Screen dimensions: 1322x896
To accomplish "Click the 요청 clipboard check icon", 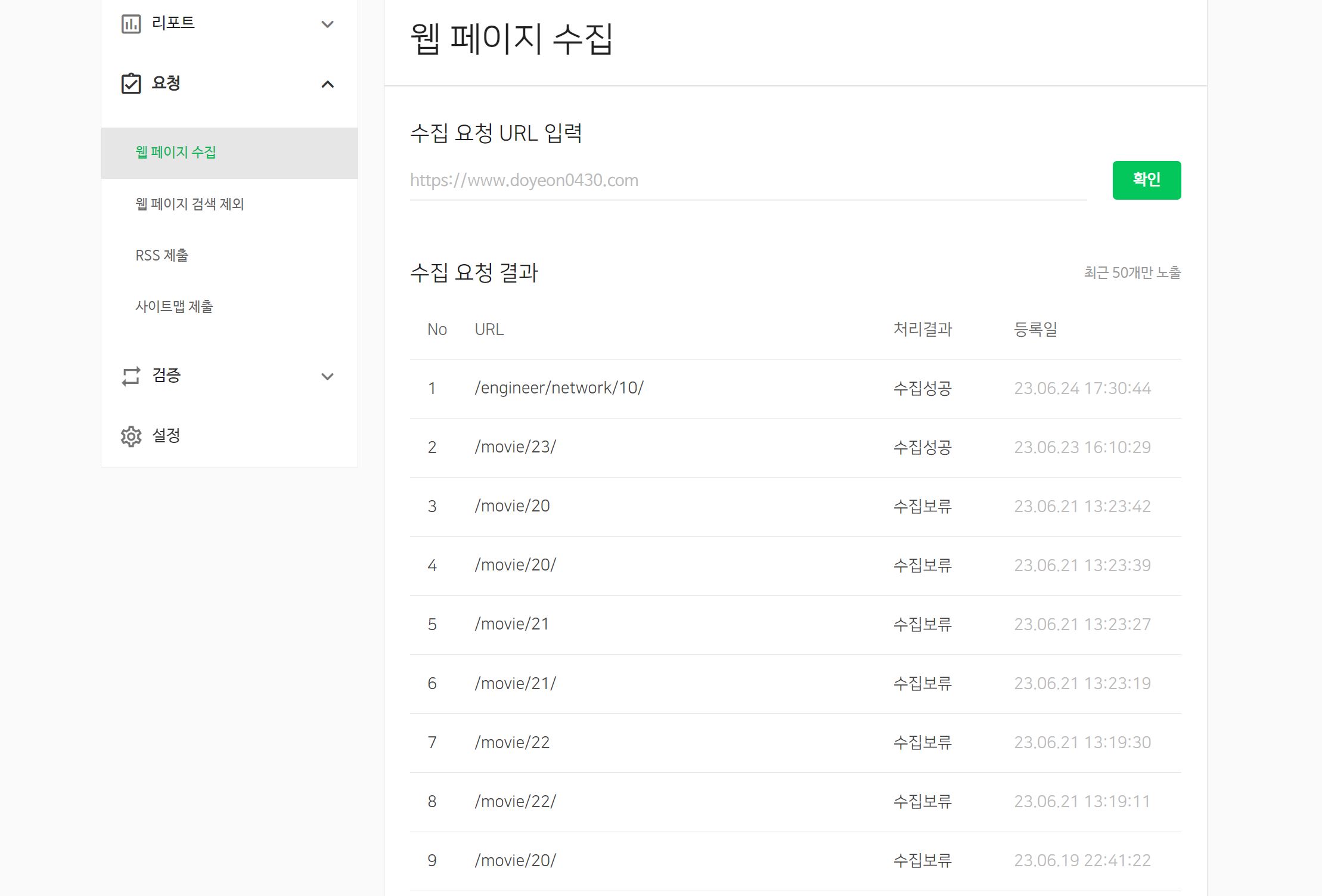I will tap(131, 83).
